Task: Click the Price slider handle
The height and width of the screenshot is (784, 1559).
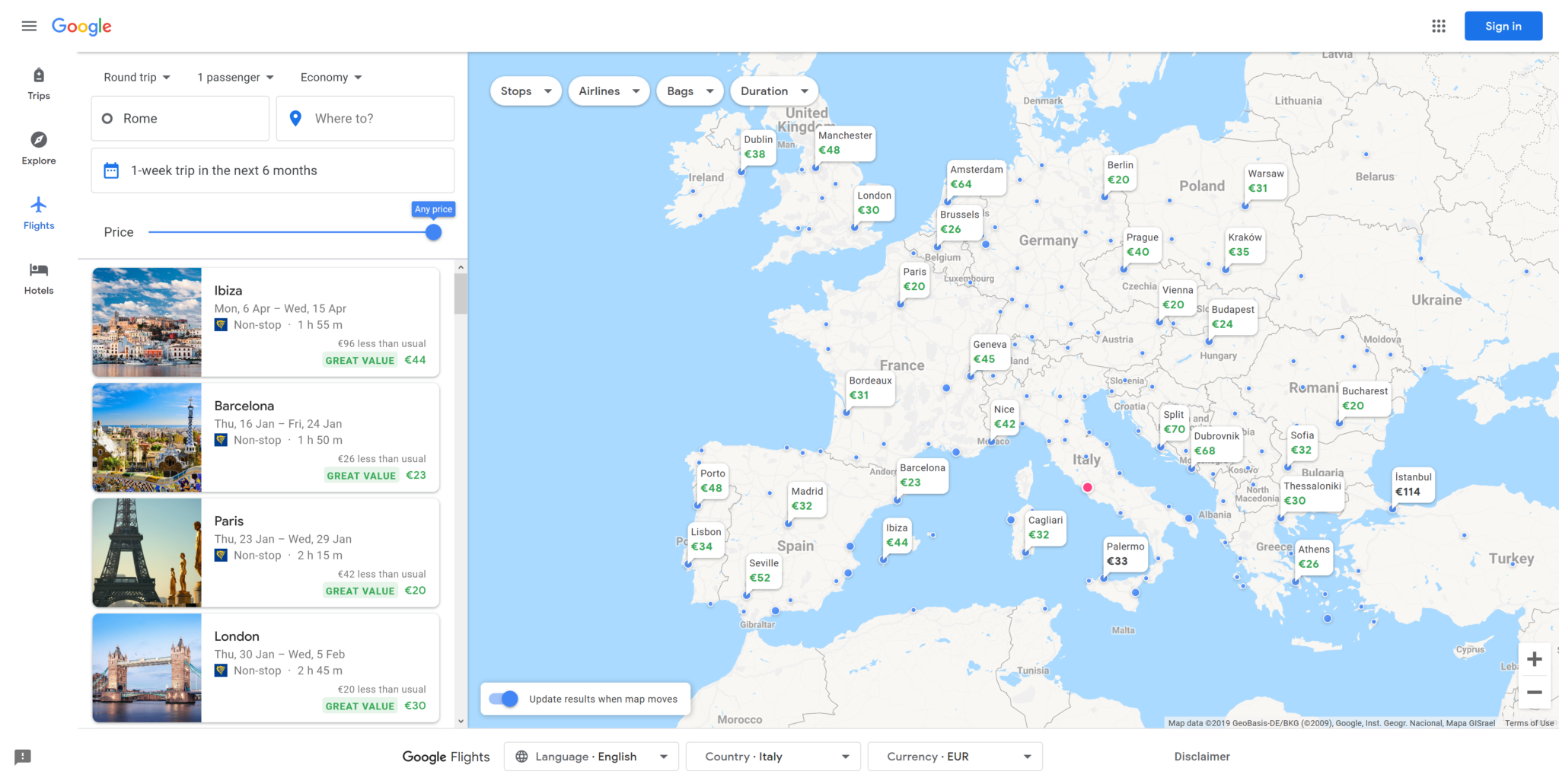Action: 433,232
